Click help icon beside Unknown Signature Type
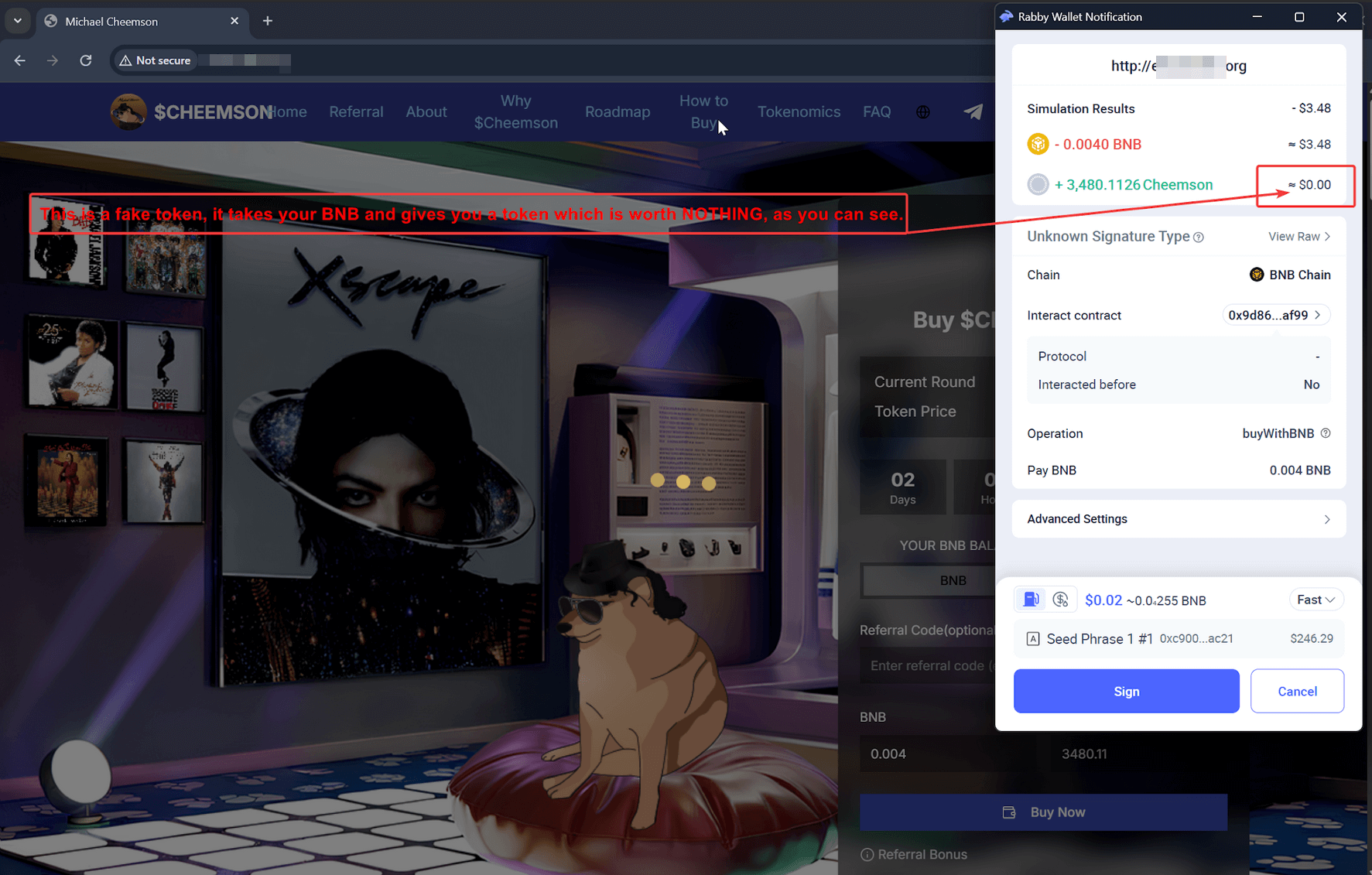This screenshot has width=1372, height=875. (x=1199, y=238)
